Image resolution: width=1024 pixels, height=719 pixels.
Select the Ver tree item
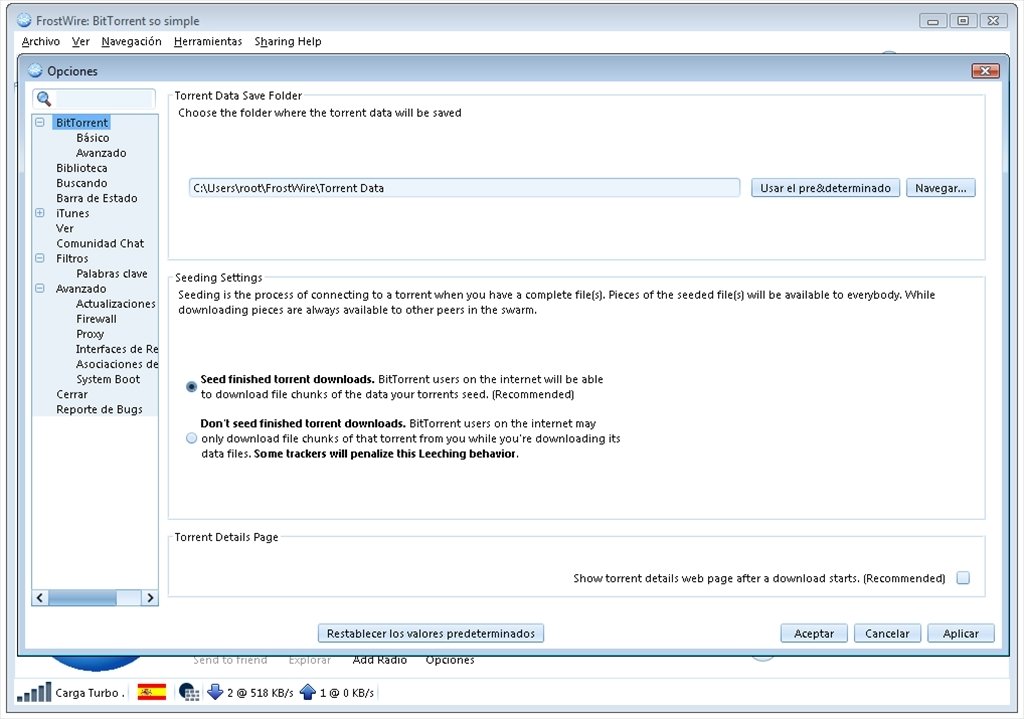(x=65, y=228)
